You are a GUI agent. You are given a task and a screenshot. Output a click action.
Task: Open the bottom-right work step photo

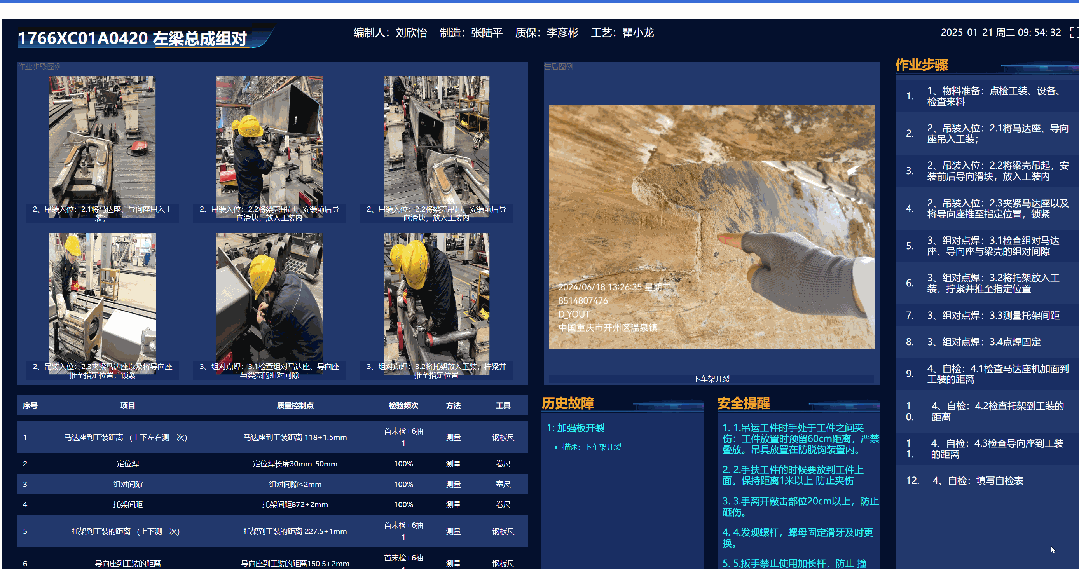tap(436, 297)
